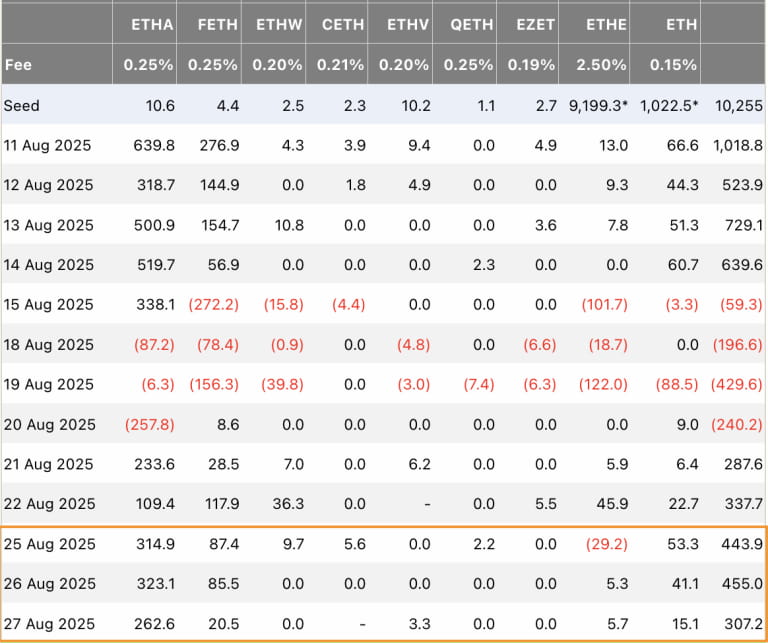The width and height of the screenshot is (768, 643).
Task: Select the 15 Aug 2025 row label
Action: (48, 305)
